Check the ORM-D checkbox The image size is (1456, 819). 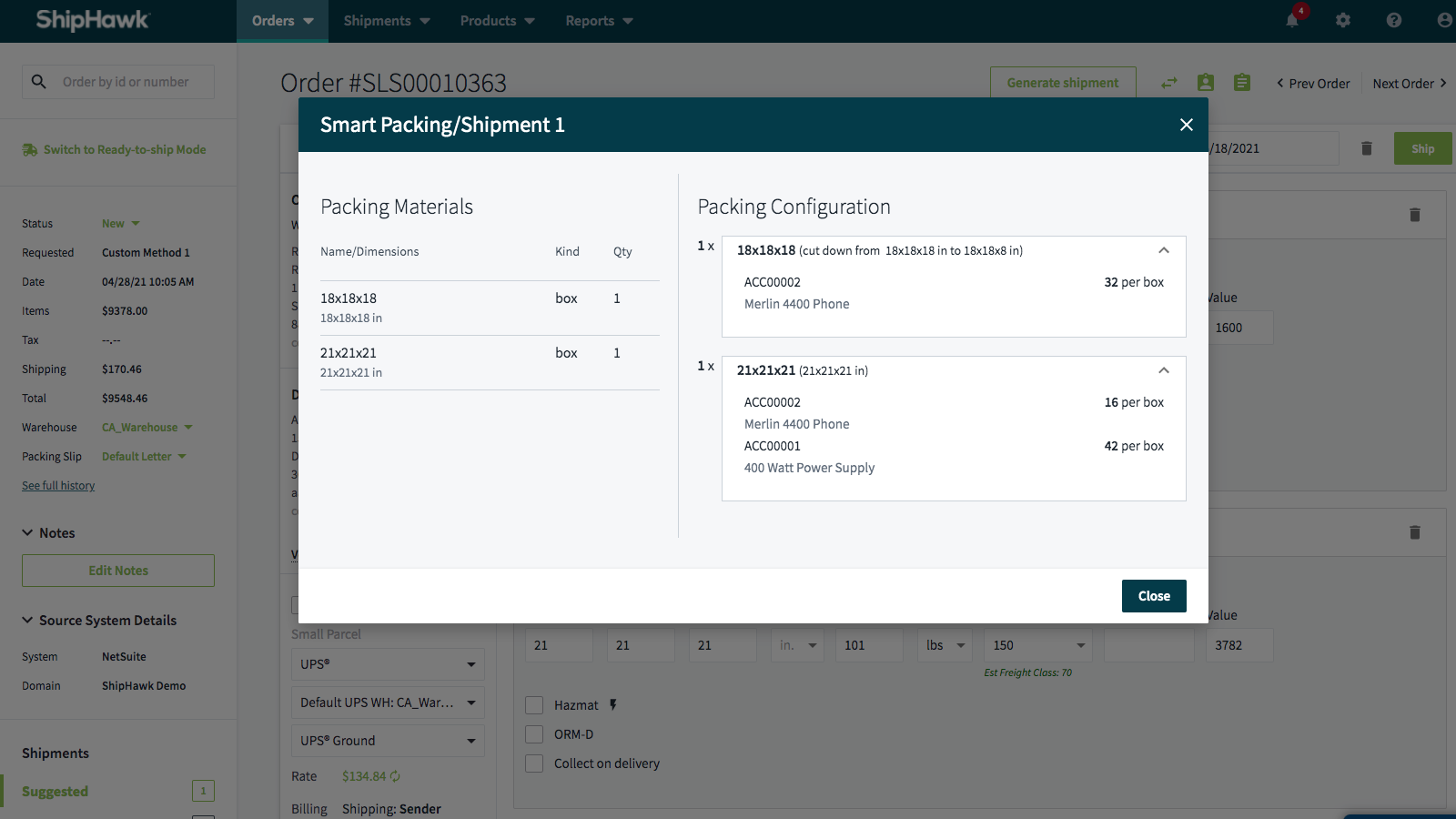(x=534, y=734)
